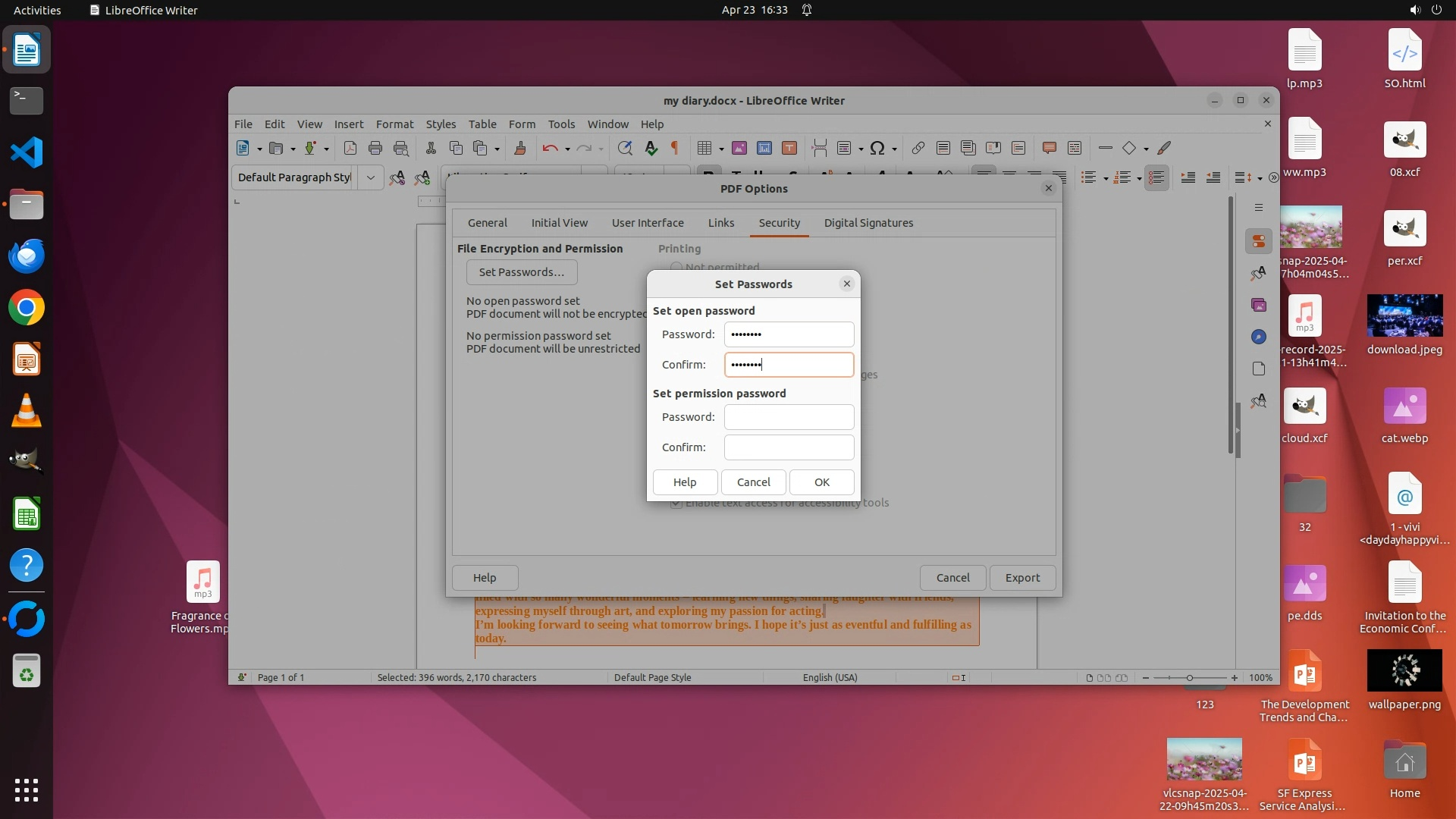Click the permission Password input field
1456x819 pixels.
[789, 417]
